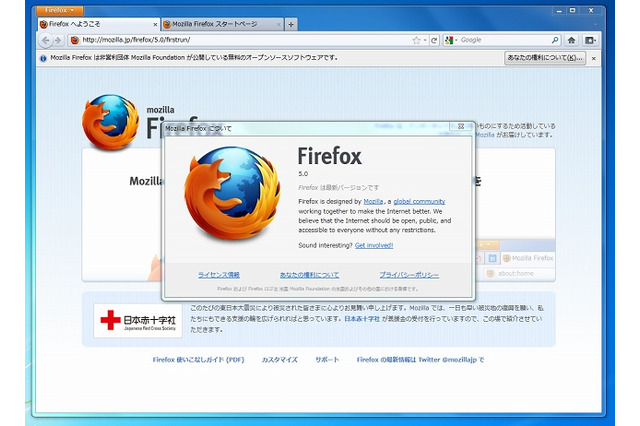Open a new tab with plus button

(x=291, y=24)
